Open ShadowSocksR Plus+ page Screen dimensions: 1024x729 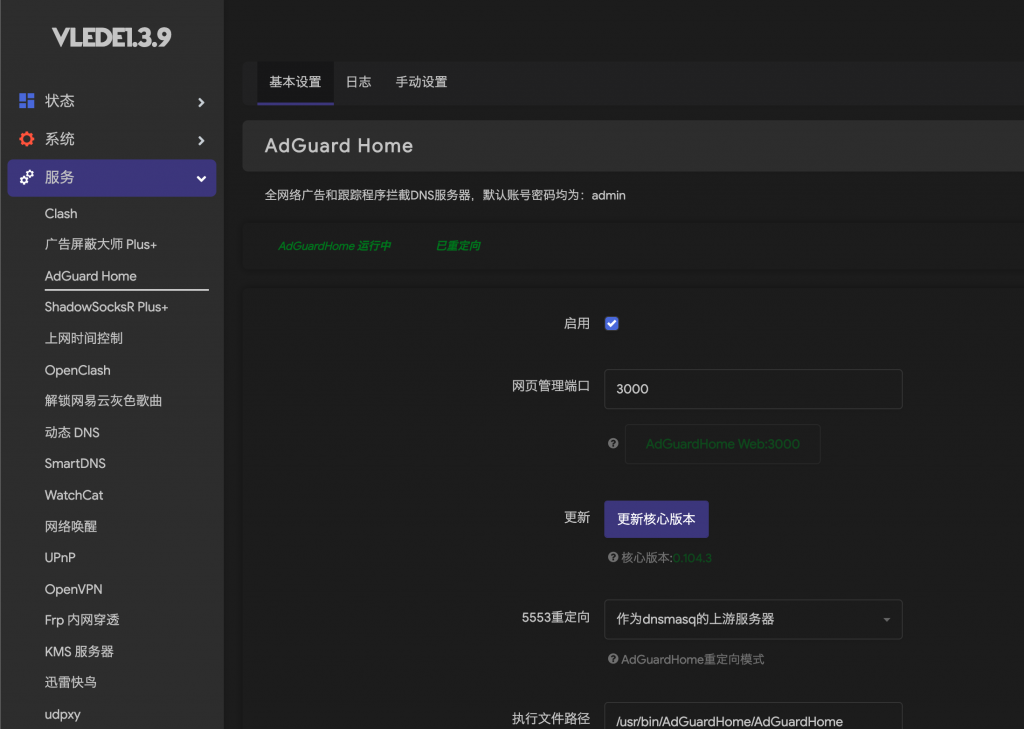click(106, 307)
